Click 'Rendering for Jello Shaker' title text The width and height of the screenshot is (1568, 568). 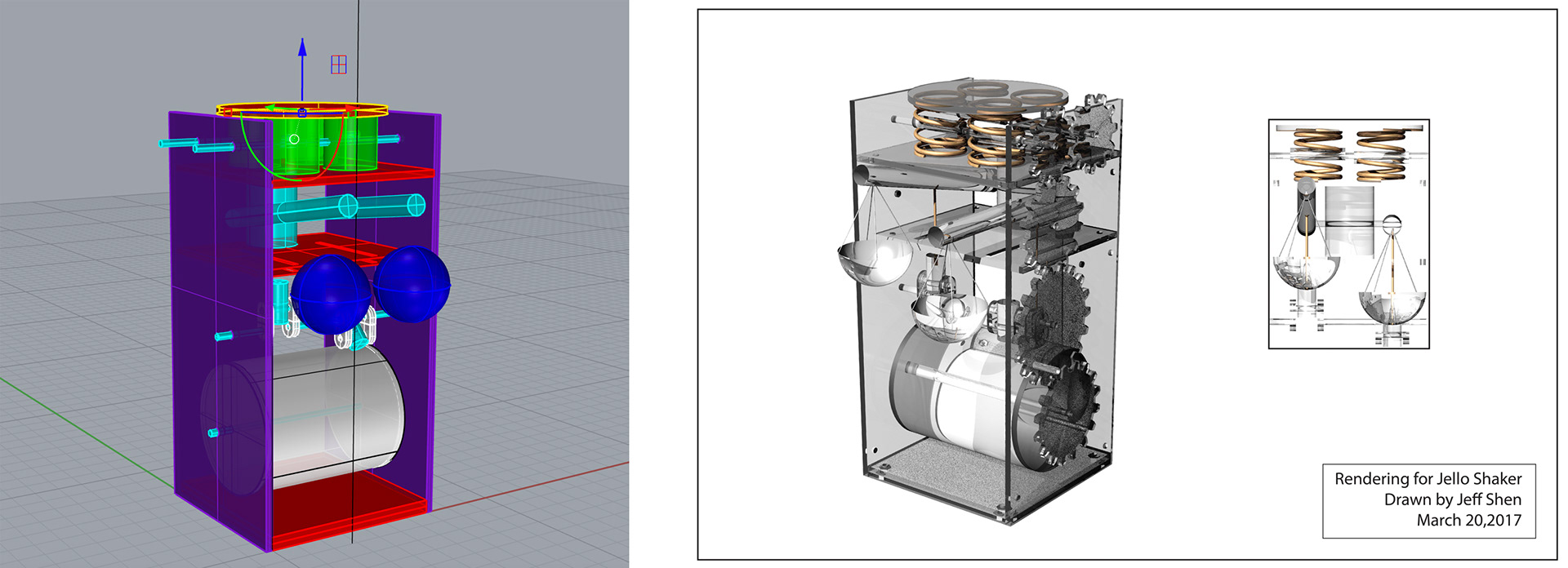1428,479
